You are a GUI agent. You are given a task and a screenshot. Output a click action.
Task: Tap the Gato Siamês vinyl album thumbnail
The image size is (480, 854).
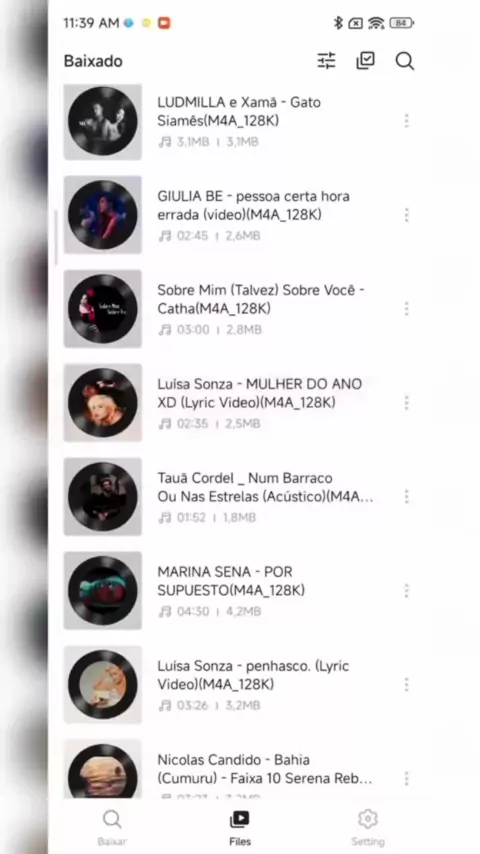(x=102, y=121)
